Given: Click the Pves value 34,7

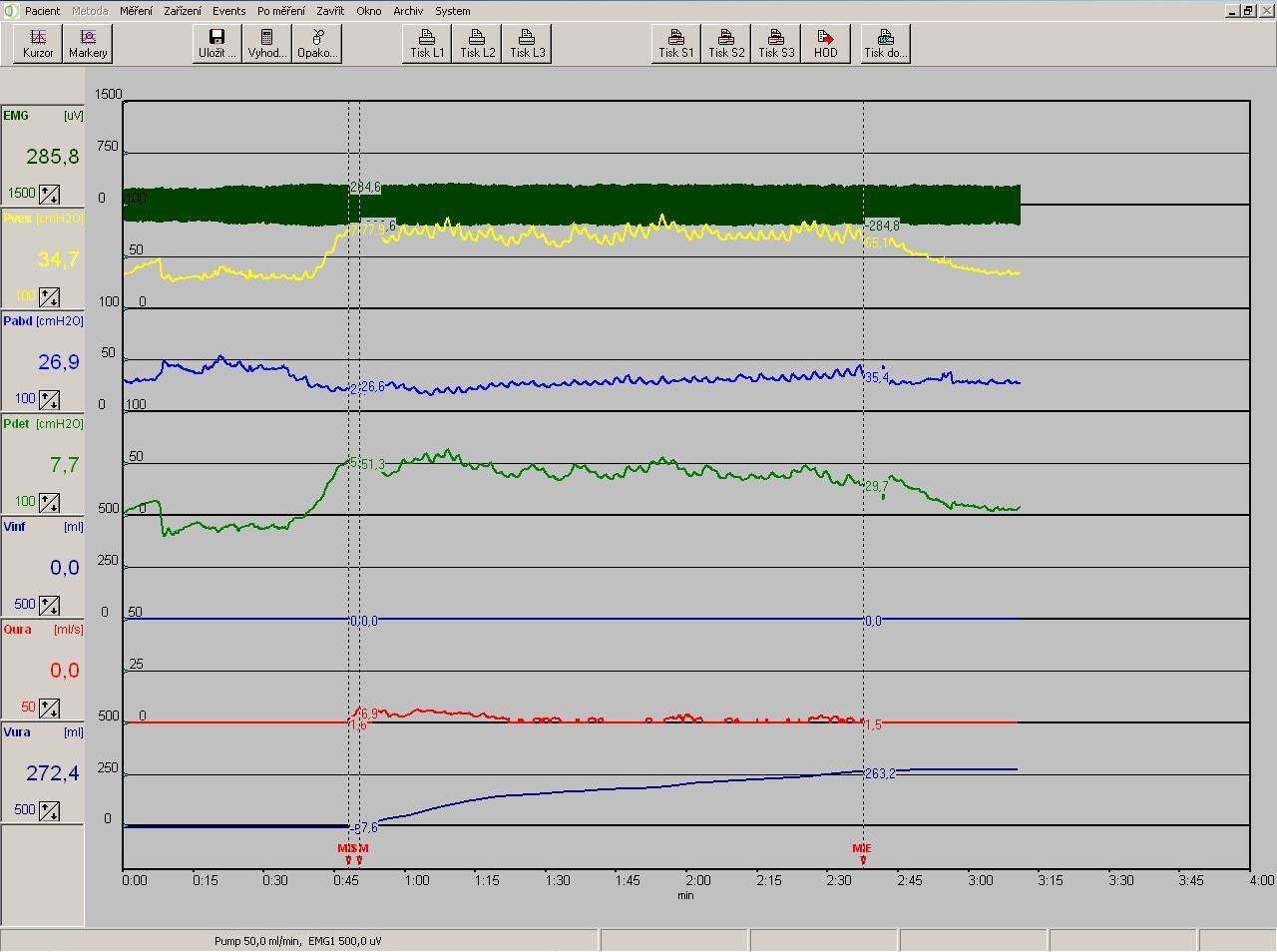Looking at the screenshot, I should coord(58,259).
